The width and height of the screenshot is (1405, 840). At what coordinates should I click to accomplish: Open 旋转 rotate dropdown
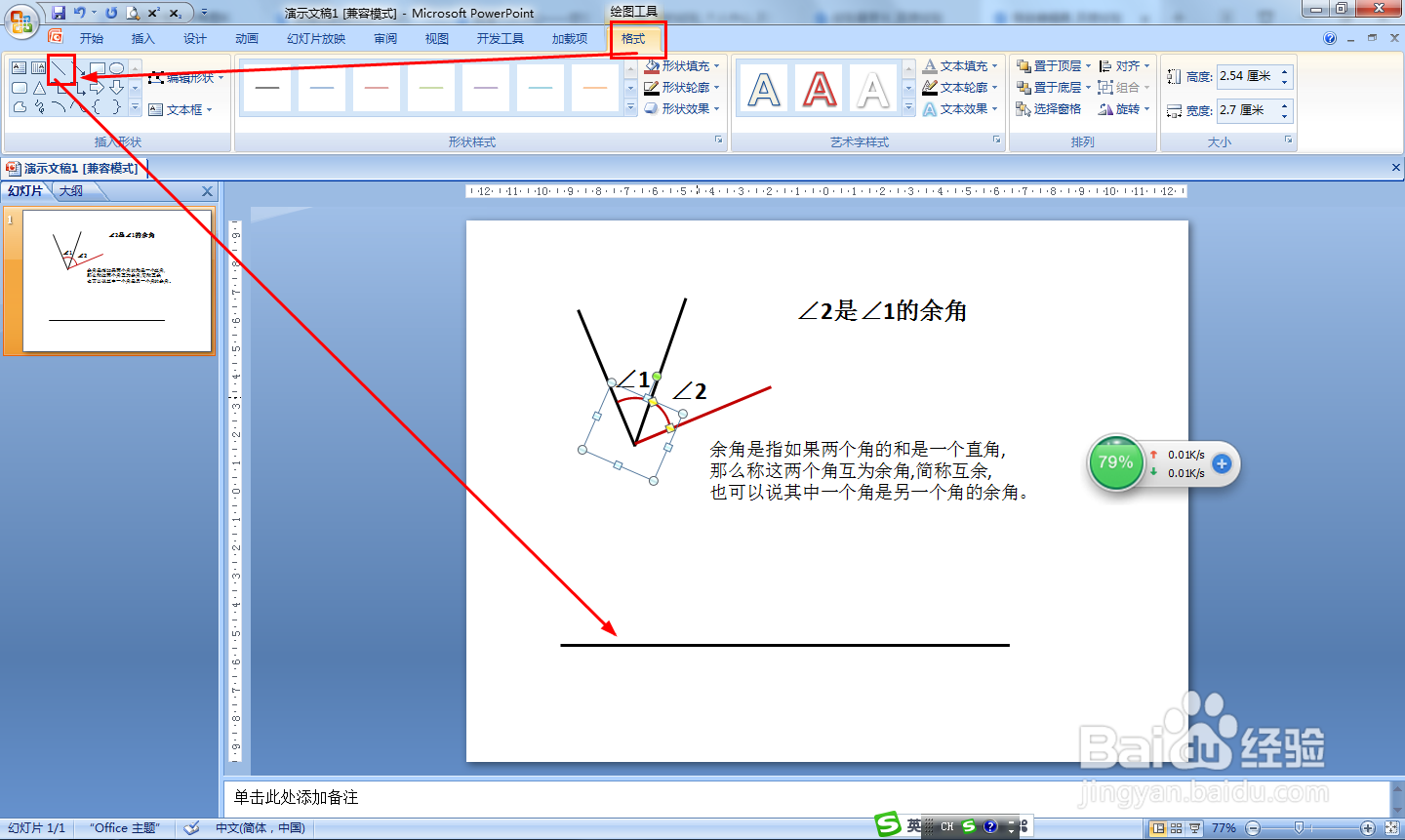click(1124, 108)
